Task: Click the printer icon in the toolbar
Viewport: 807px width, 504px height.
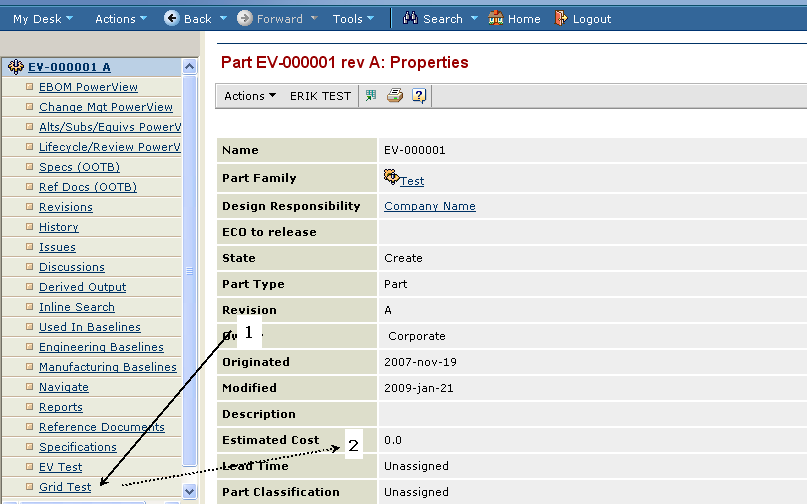Action: point(395,96)
